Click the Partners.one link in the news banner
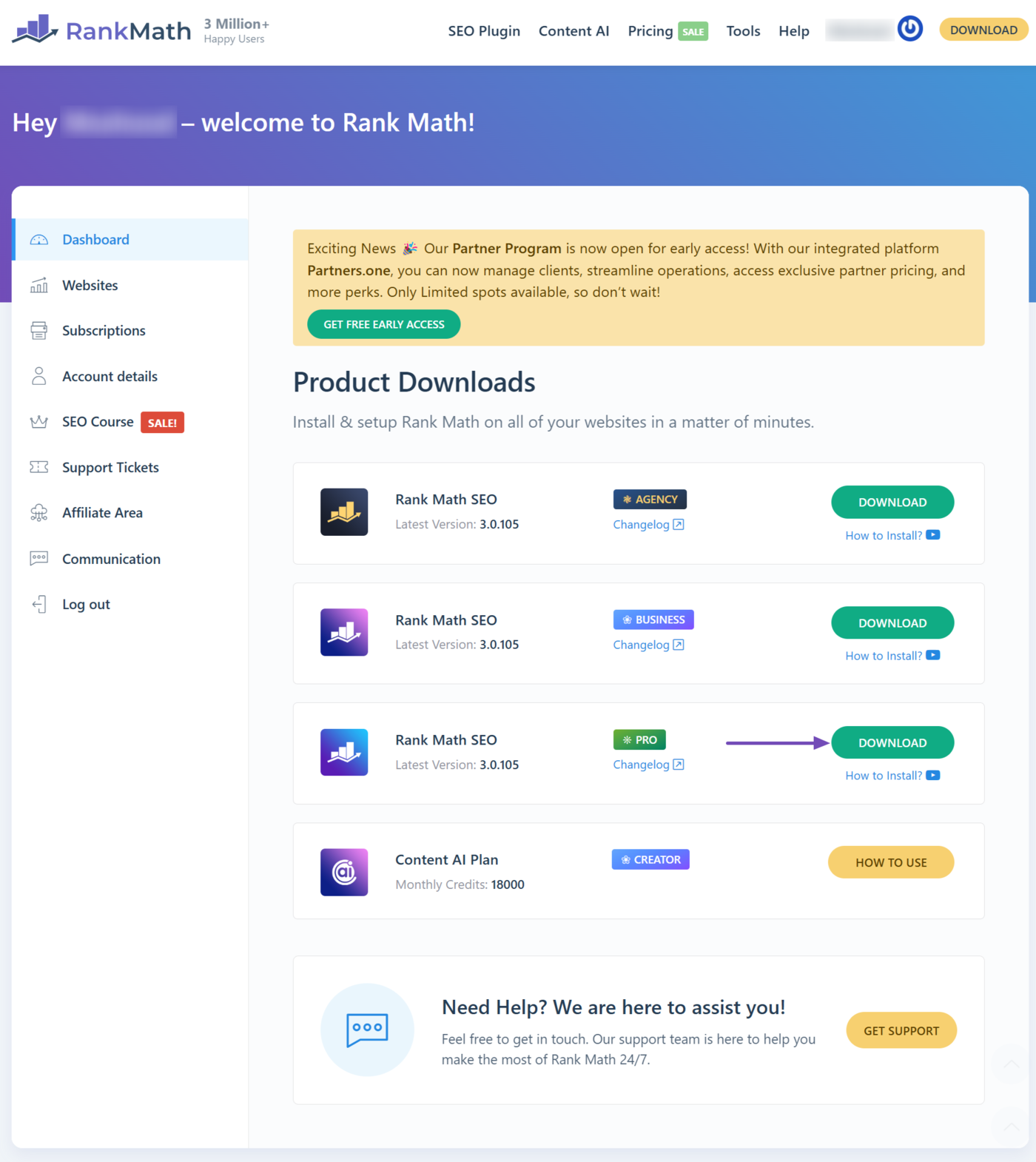Screen dimensions: 1036x1162 point(349,270)
